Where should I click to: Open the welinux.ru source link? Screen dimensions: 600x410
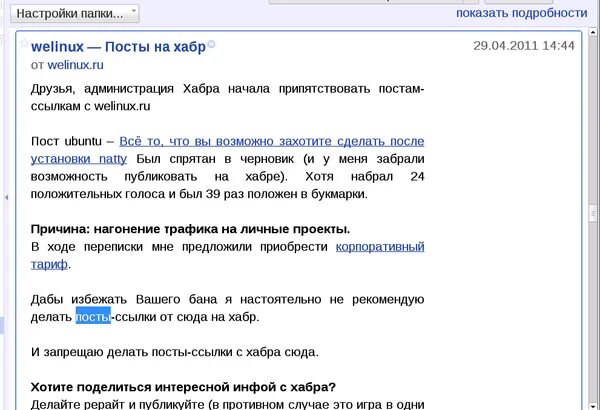[75, 65]
